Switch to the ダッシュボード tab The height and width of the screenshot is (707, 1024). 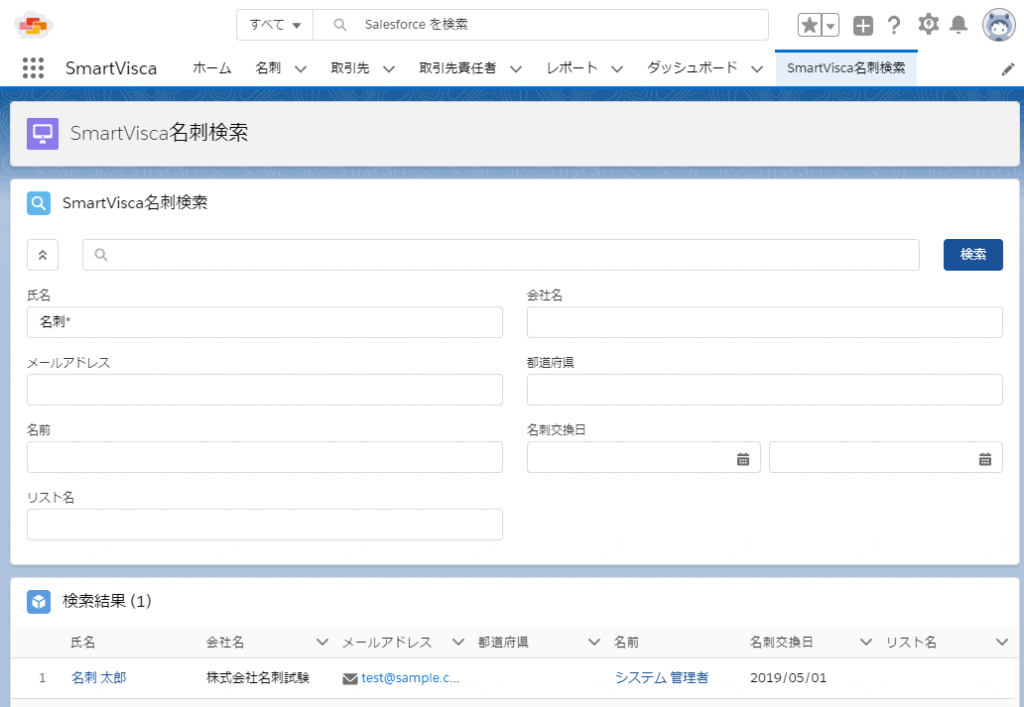coord(692,68)
